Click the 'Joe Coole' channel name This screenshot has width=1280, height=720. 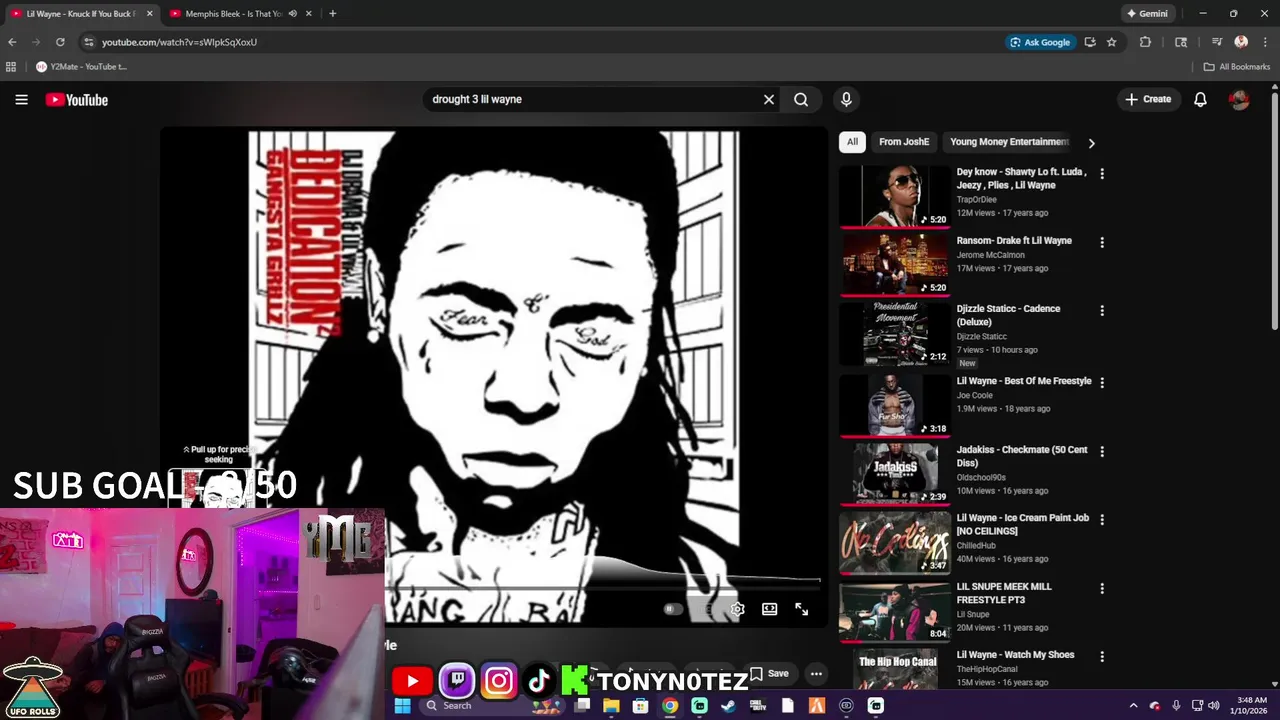pos(975,395)
